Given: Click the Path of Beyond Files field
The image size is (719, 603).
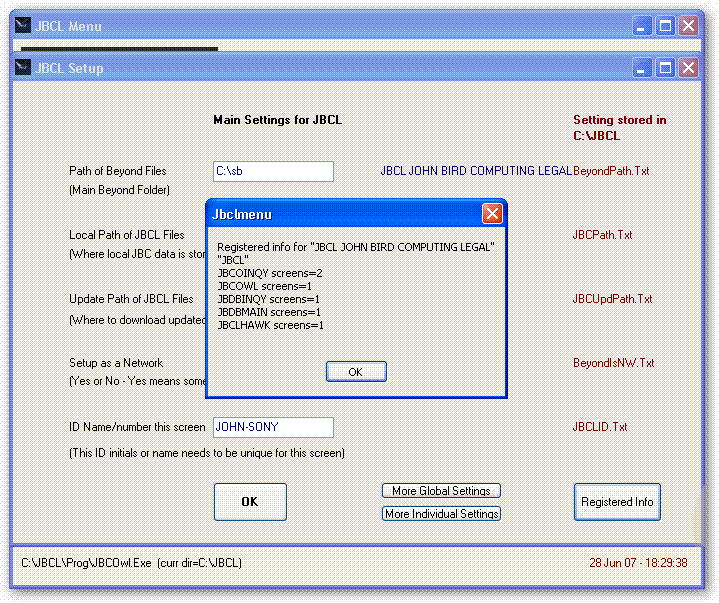Looking at the screenshot, I should tap(273, 171).
